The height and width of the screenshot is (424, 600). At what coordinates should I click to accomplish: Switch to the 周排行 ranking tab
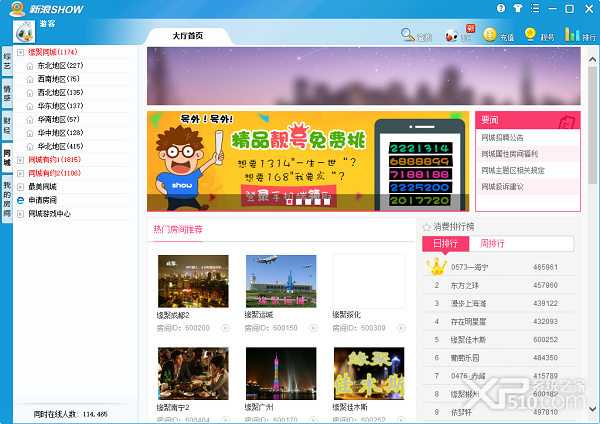click(x=492, y=243)
